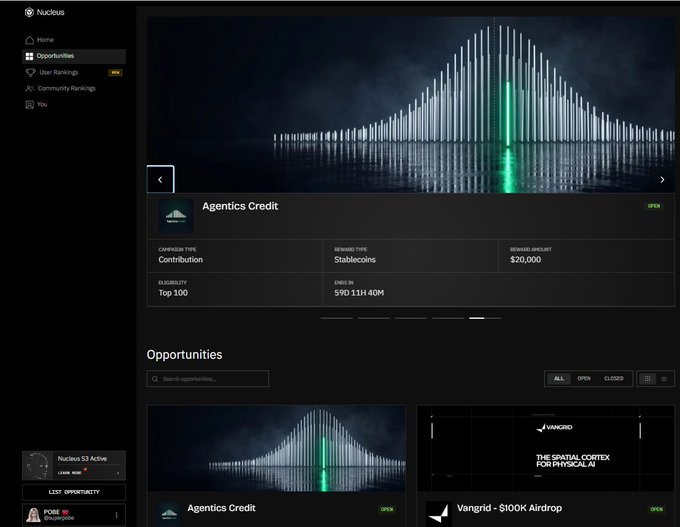Open the Vangrid card banner image
The width and height of the screenshot is (680, 527).
(x=546, y=448)
